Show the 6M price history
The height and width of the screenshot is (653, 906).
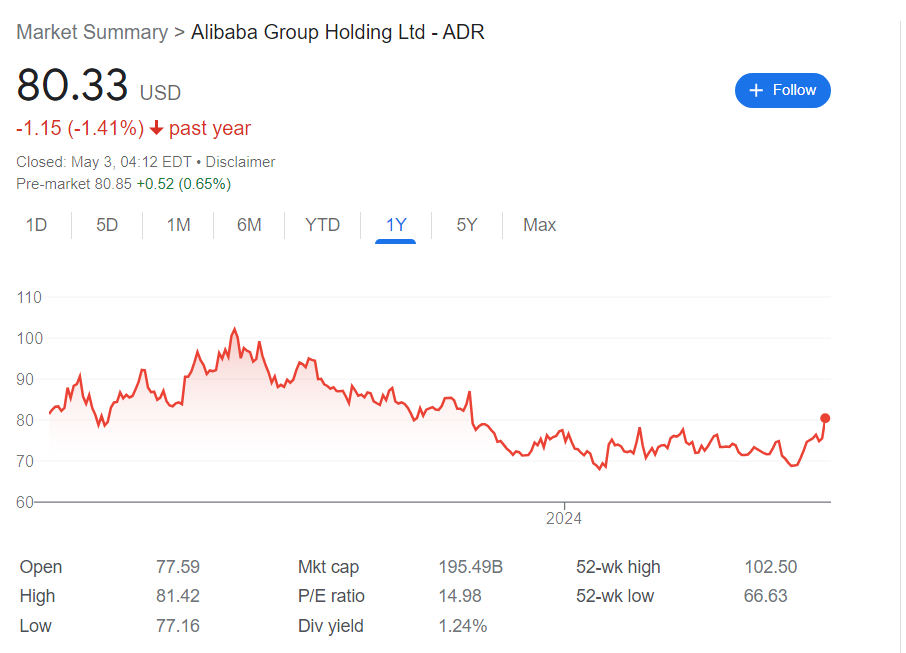[249, 225]
